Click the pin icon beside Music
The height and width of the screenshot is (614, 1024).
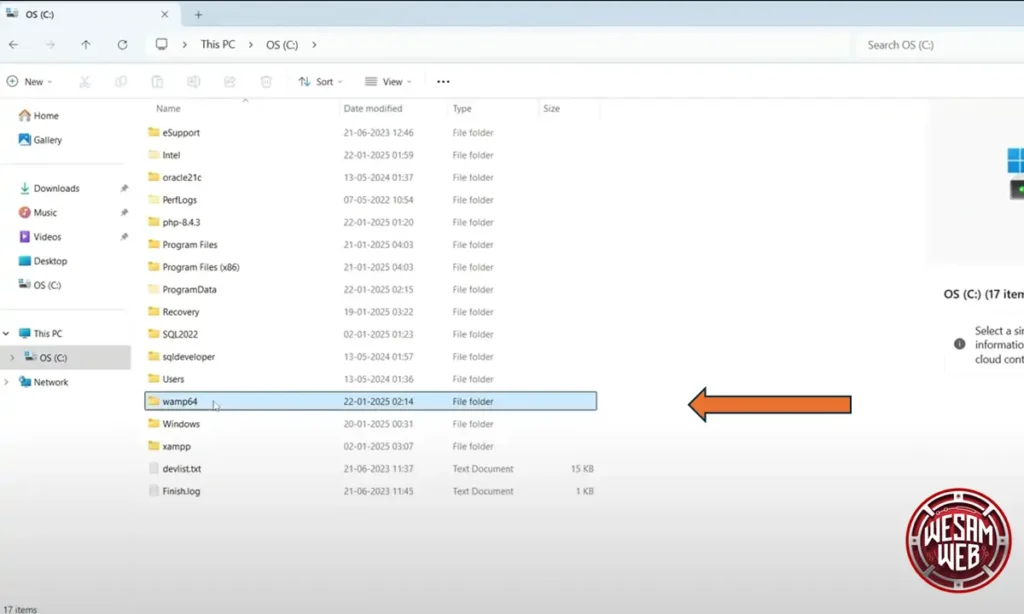tap(124, 212)
